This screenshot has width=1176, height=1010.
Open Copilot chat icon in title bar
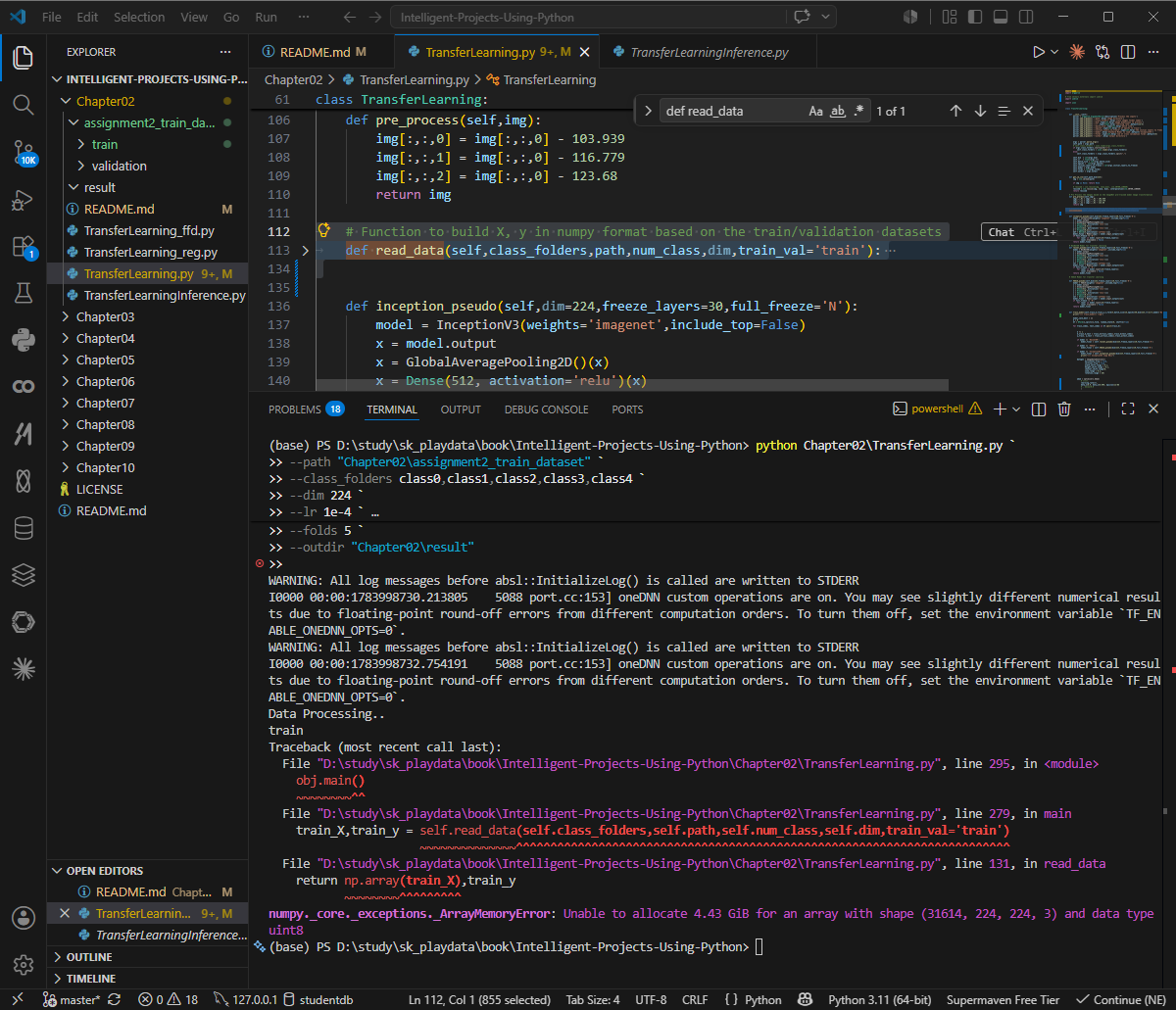(x=804, y=17)
